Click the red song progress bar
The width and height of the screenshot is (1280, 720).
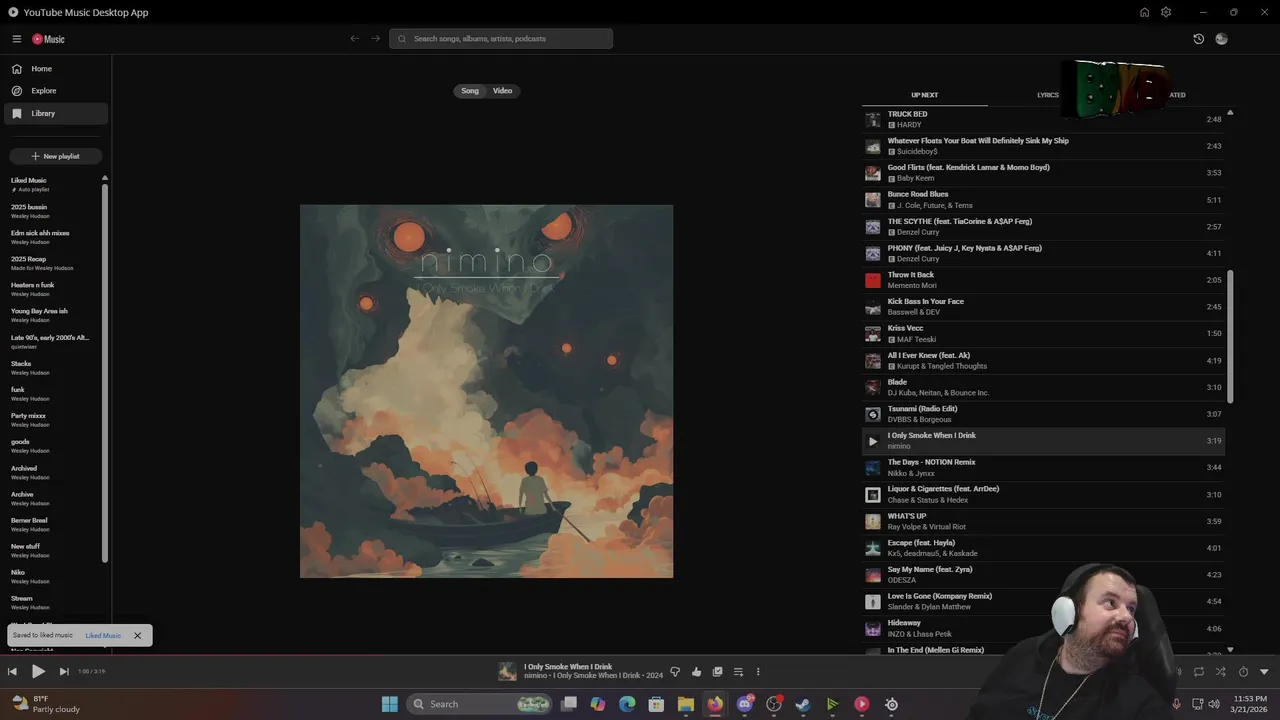(640, 656)
